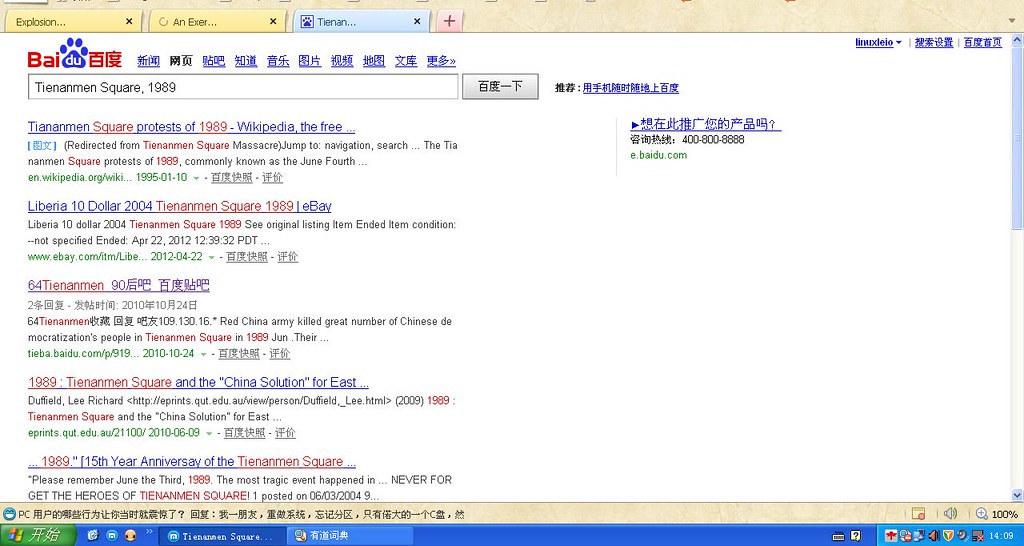
Task: Open the 知道 category link
Action: point(246,61)
